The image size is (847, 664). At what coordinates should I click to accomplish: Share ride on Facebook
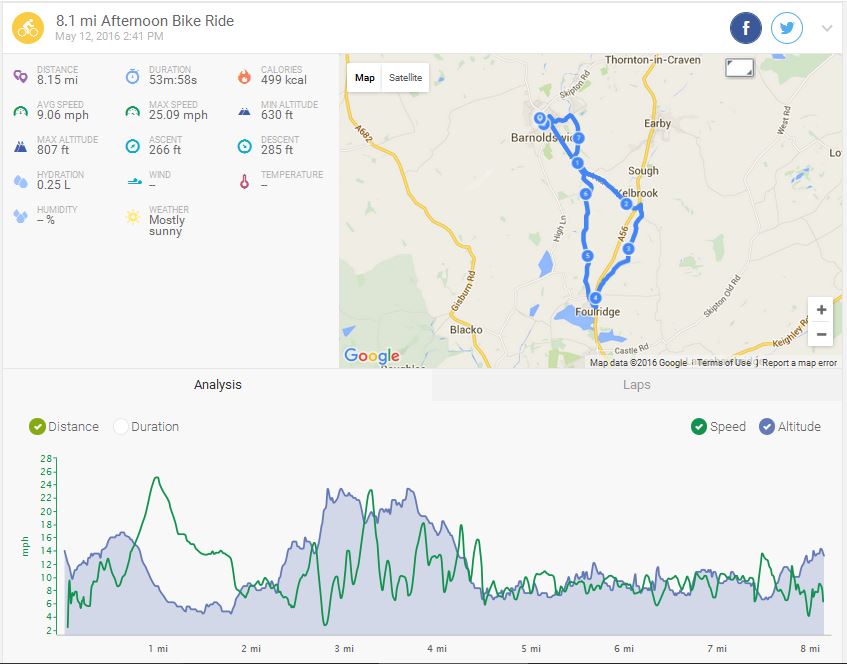(745, 28)
